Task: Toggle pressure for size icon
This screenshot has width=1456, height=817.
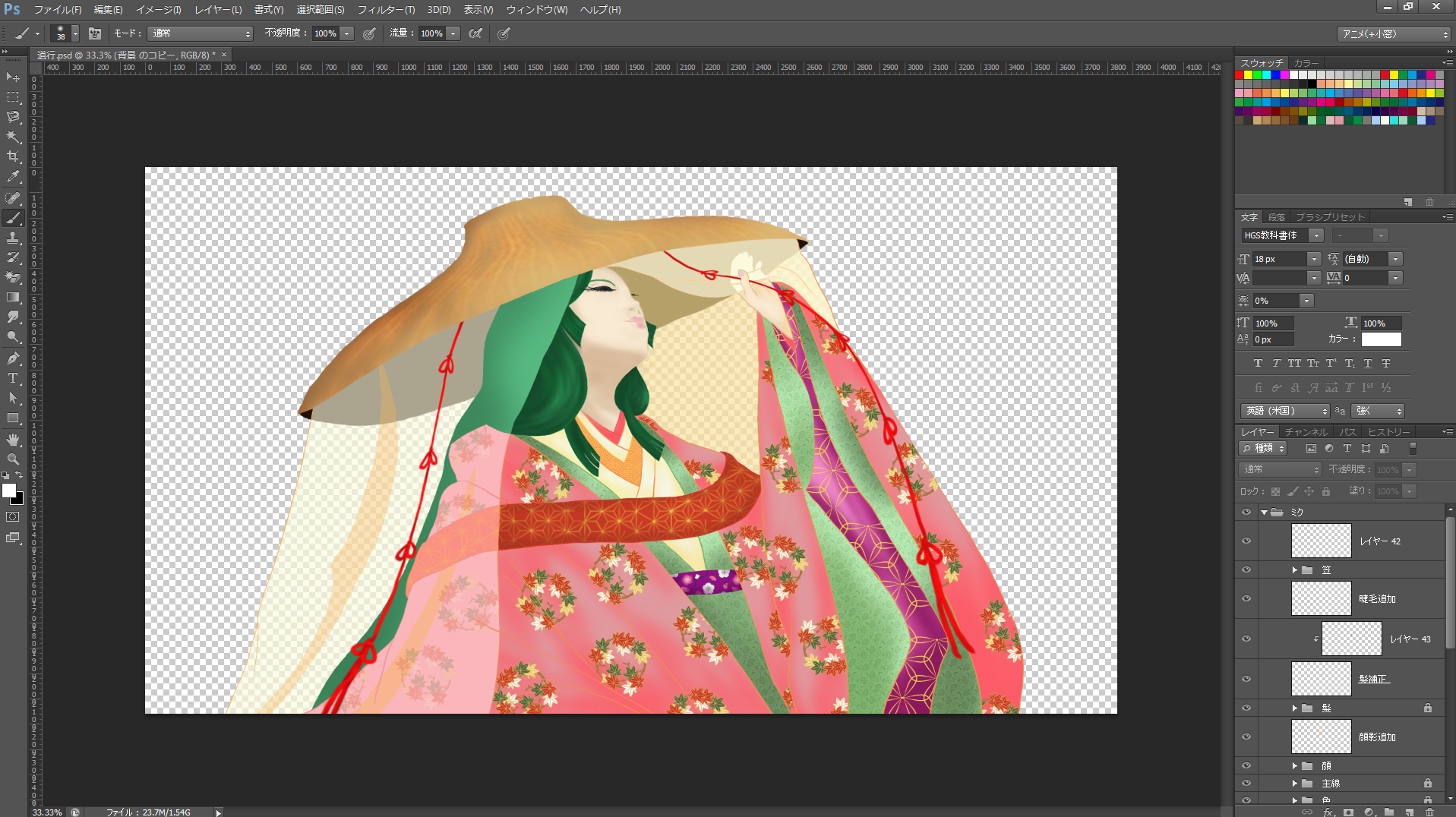Action: click(504, 33)
